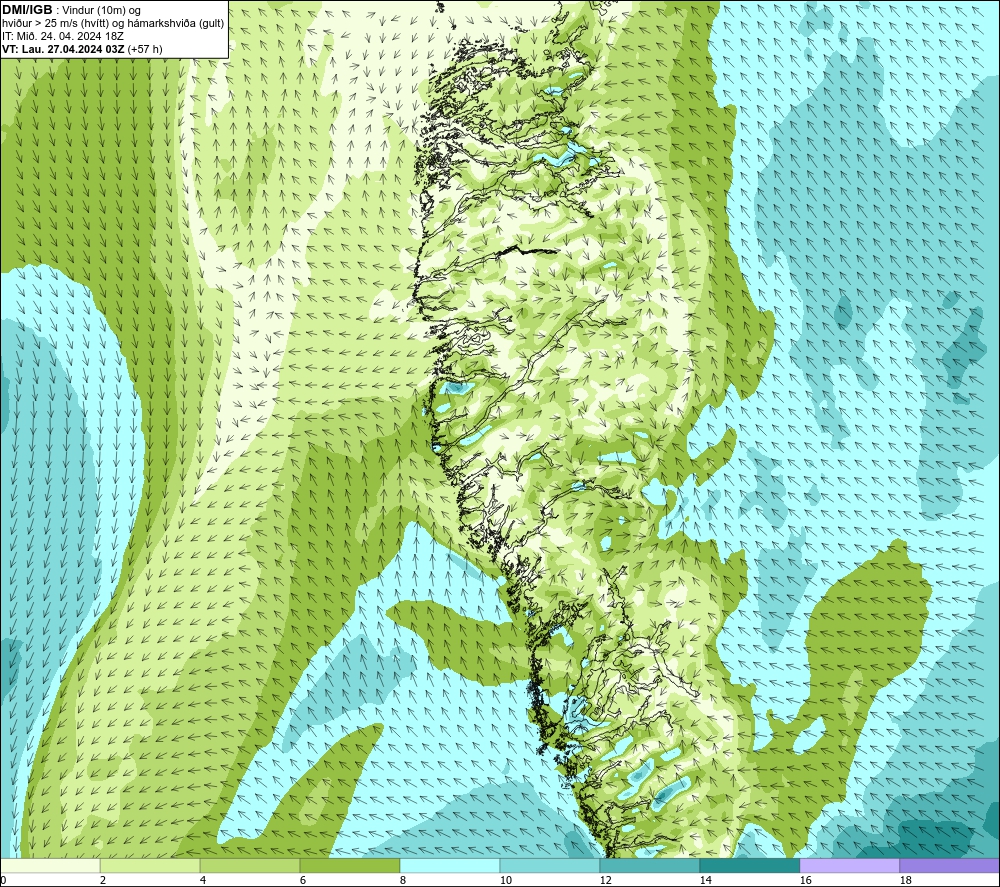
Task: Click the scale label '2'
Action: [x=103, y=880]
